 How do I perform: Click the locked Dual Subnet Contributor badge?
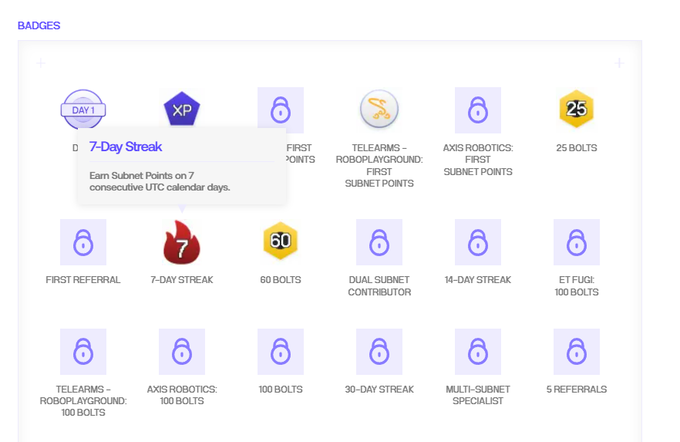point(379,242)
